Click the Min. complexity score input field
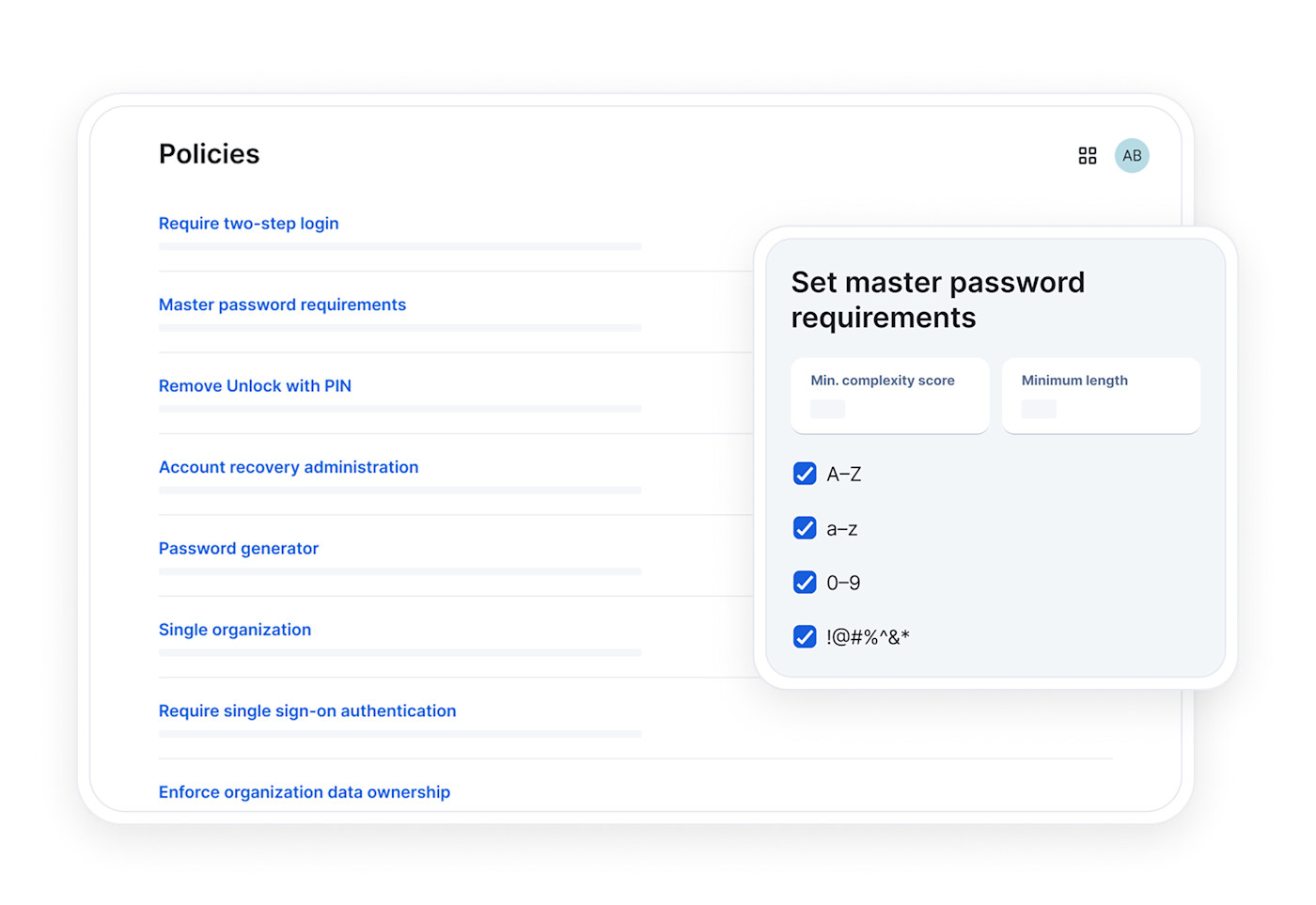The width and height of the screenshot is (1316, 905). click(x=827, y=409)
